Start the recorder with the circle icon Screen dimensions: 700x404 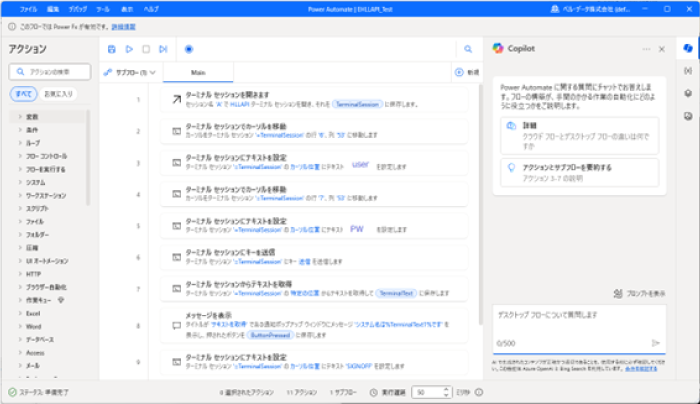[x=189, y=48]
